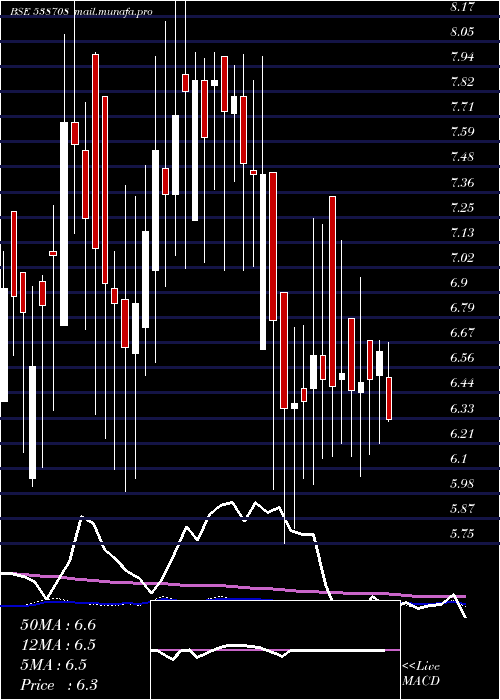The height and width of the screenshot is (700, 500).
Task: Click the BSE 538708 ticker label
Action: click(x=40, y=12)
